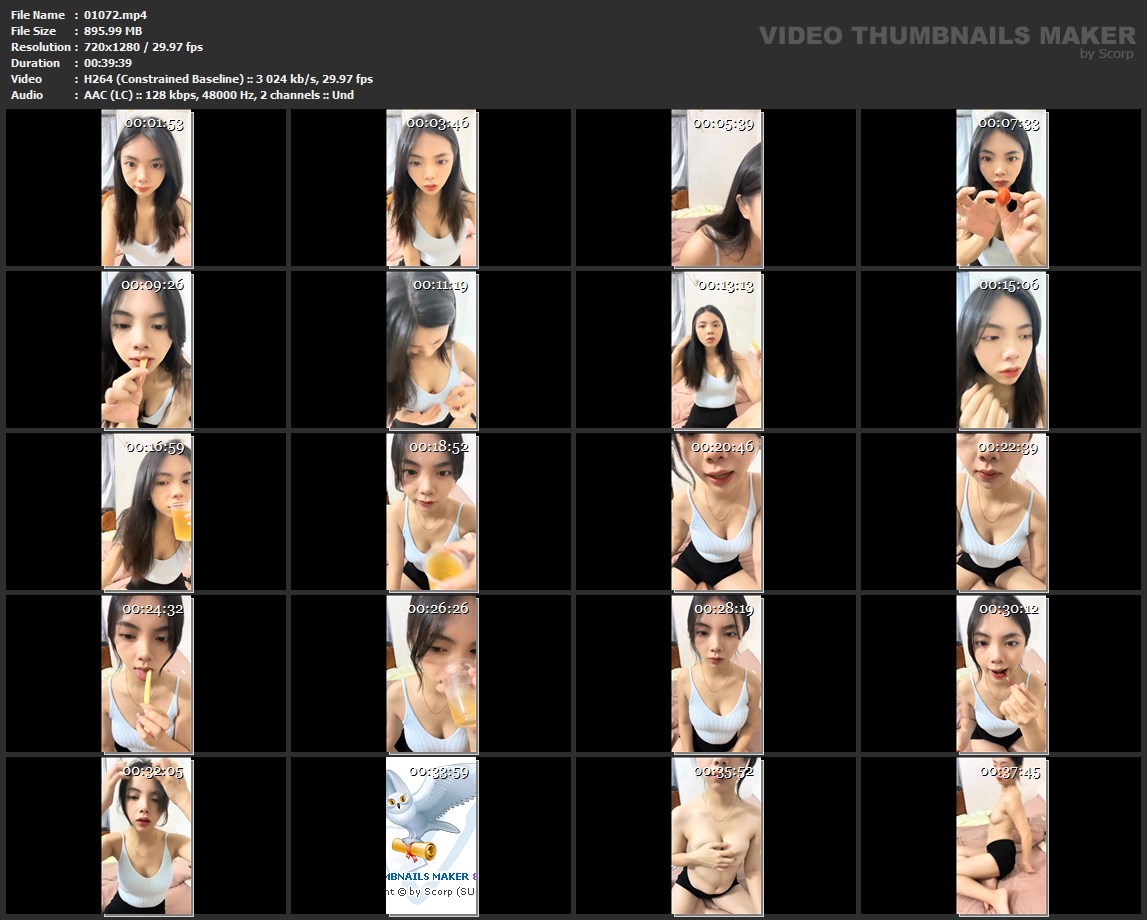The height and width of the screenshot is (920, 1147).
Task: Select the frame at 00:28:19
Action: point(716,674)
